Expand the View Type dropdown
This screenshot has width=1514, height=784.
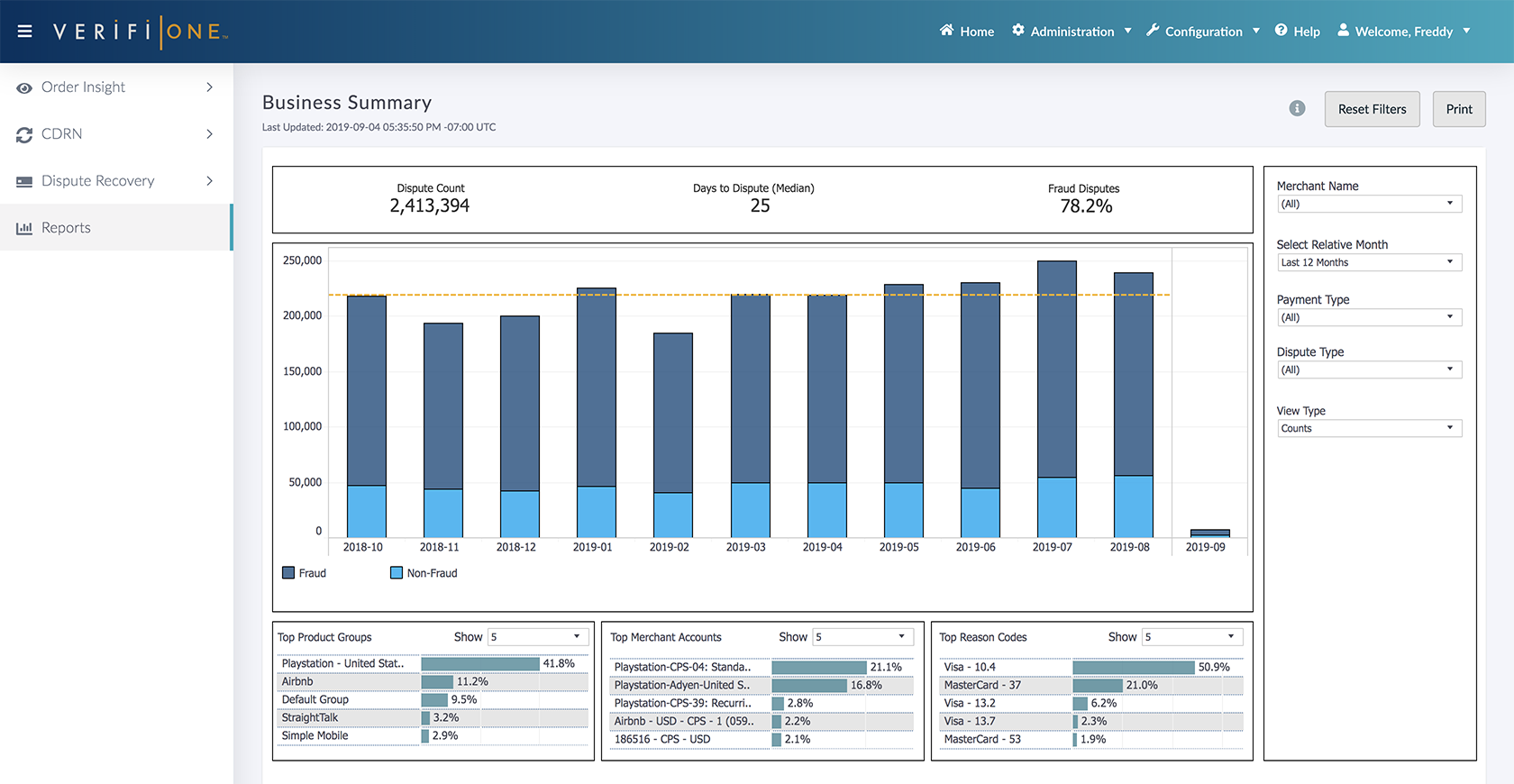[x=1368, y=429]
